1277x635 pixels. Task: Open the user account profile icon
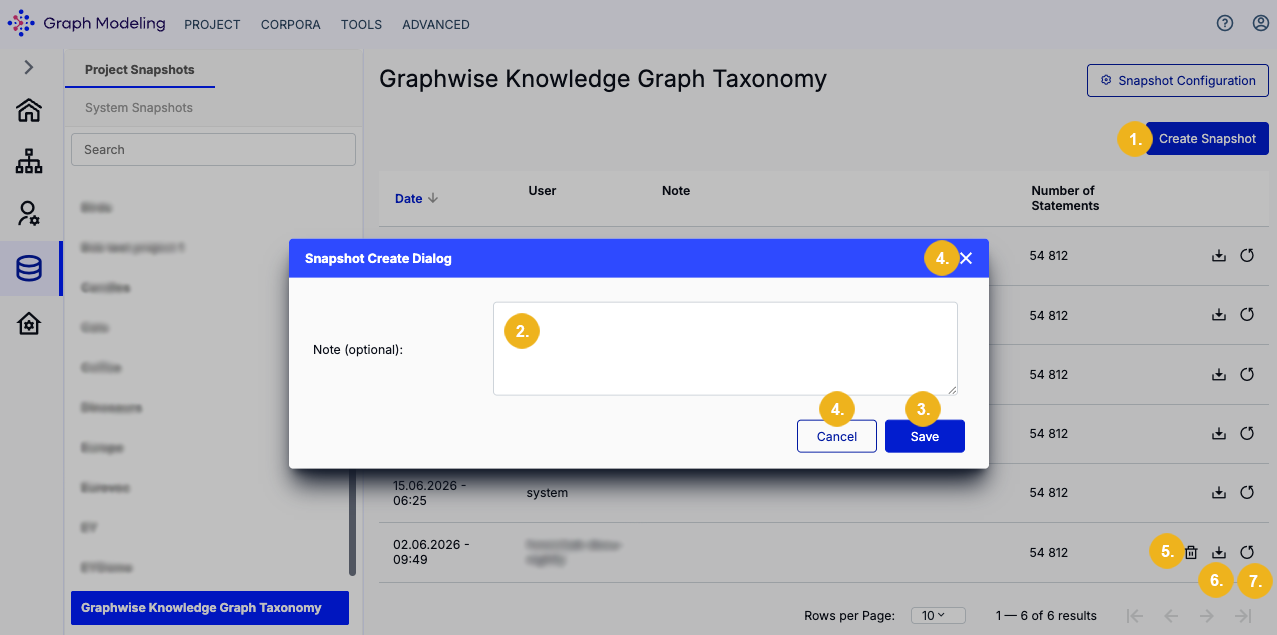(x=1261, y=24)
